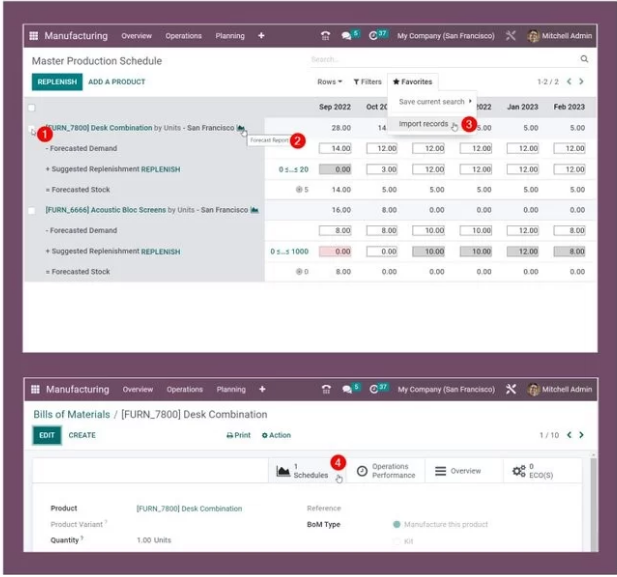
Task: Open the Action dropdown in Bills of Materials
Action: click(x=276, y=435)
